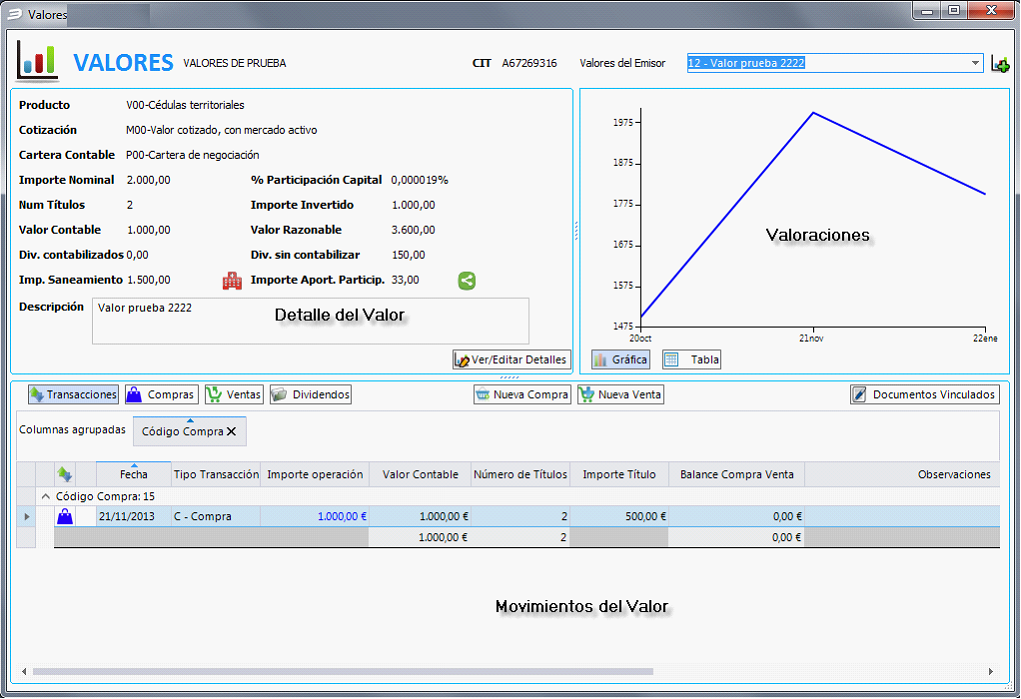
Task: Click the green share icon by Importe Aport. Particip.
Action: click(x=467, y=281)
